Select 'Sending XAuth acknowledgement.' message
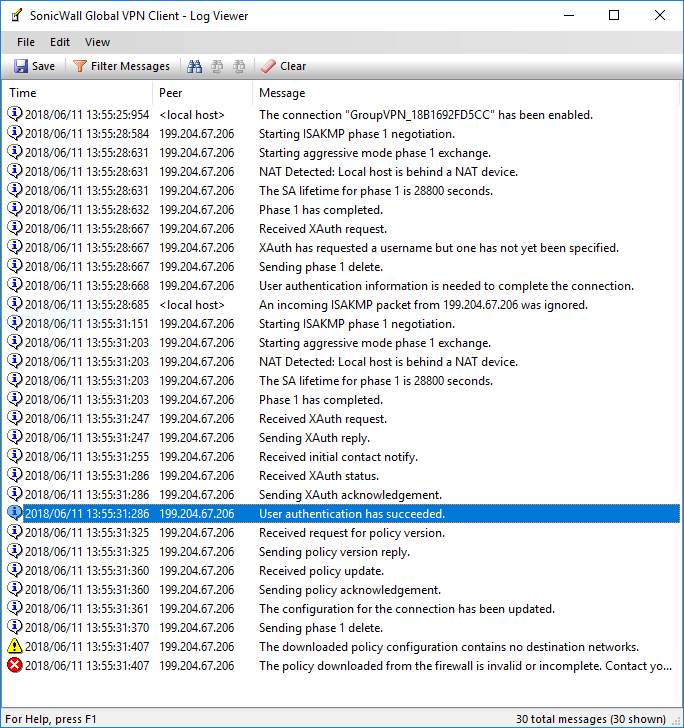The height and width of the screenshot is (728, 684). pos(350,495)
